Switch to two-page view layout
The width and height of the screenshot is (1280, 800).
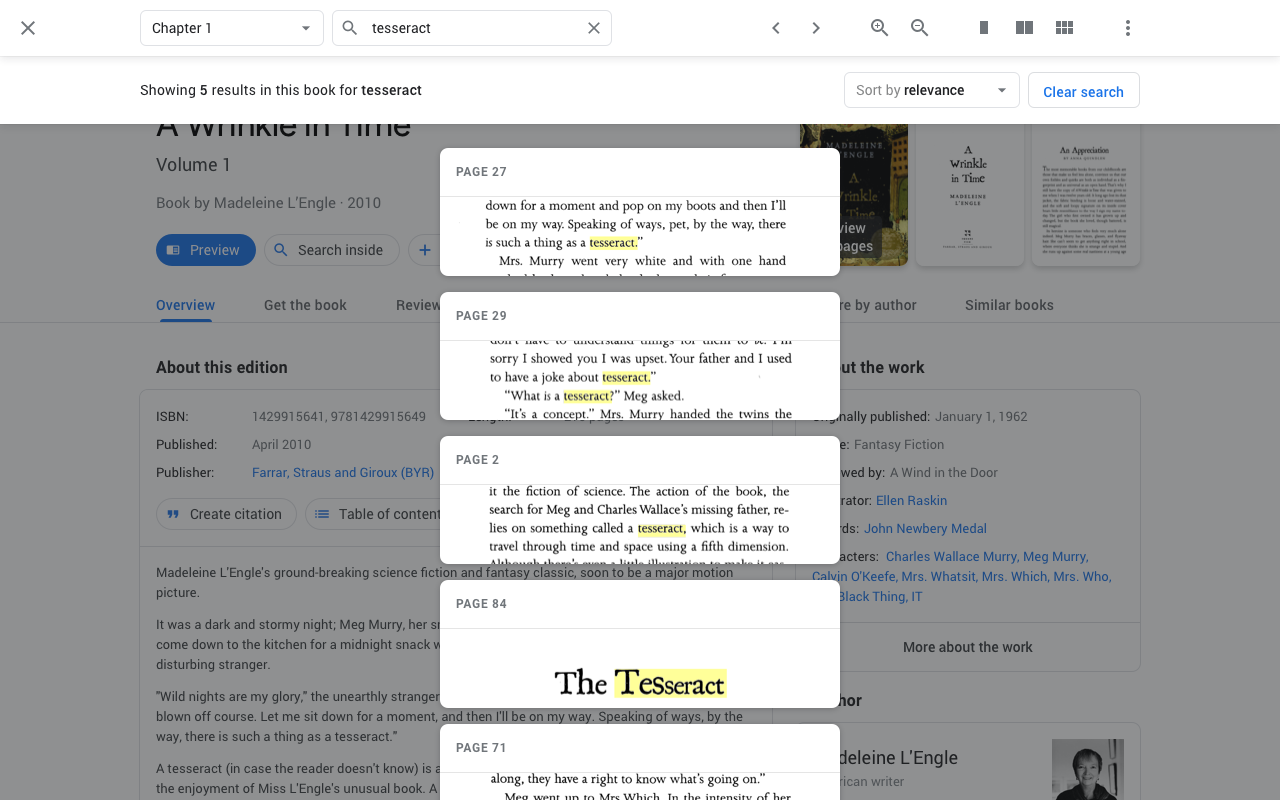tap(1023, 27)
